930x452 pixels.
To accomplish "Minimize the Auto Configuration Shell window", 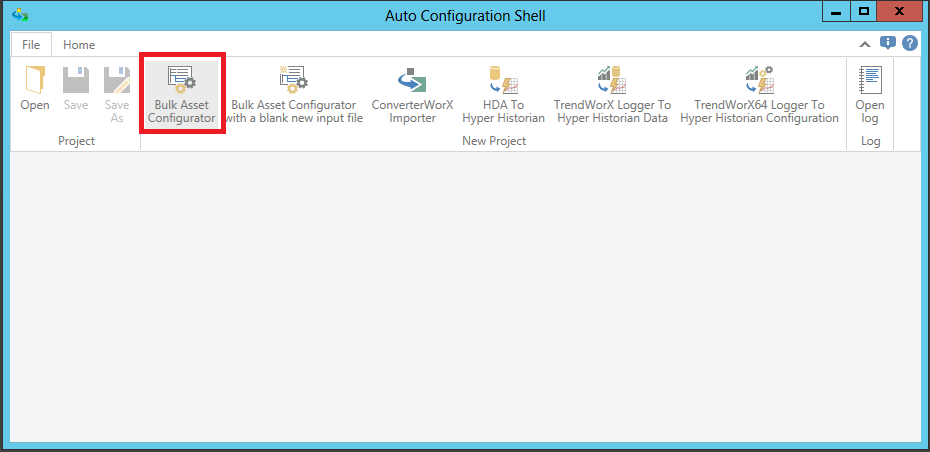I will coord(838,11).
